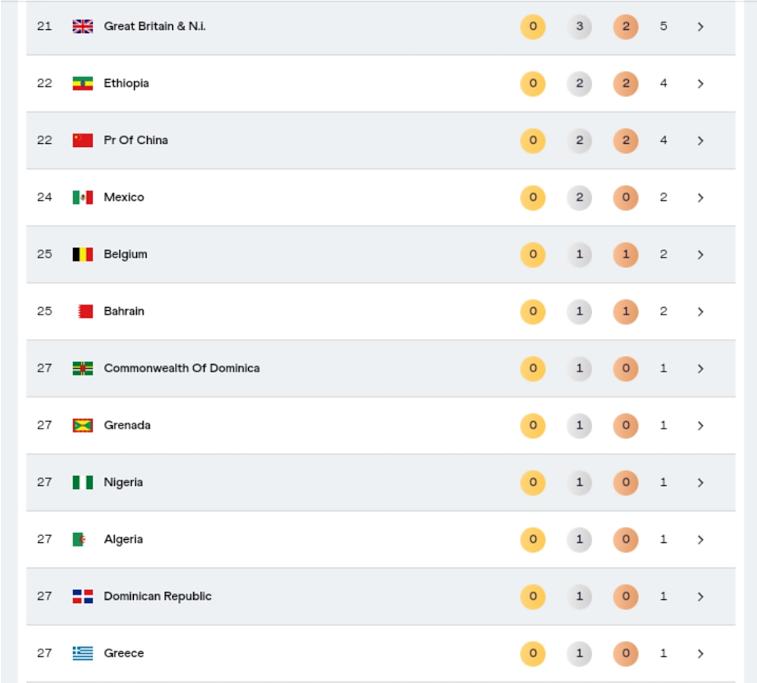This screenshot has width=757, height=683.
Task: Open the Commonwealth Of Dominica country link
Action: coord(181,368)
